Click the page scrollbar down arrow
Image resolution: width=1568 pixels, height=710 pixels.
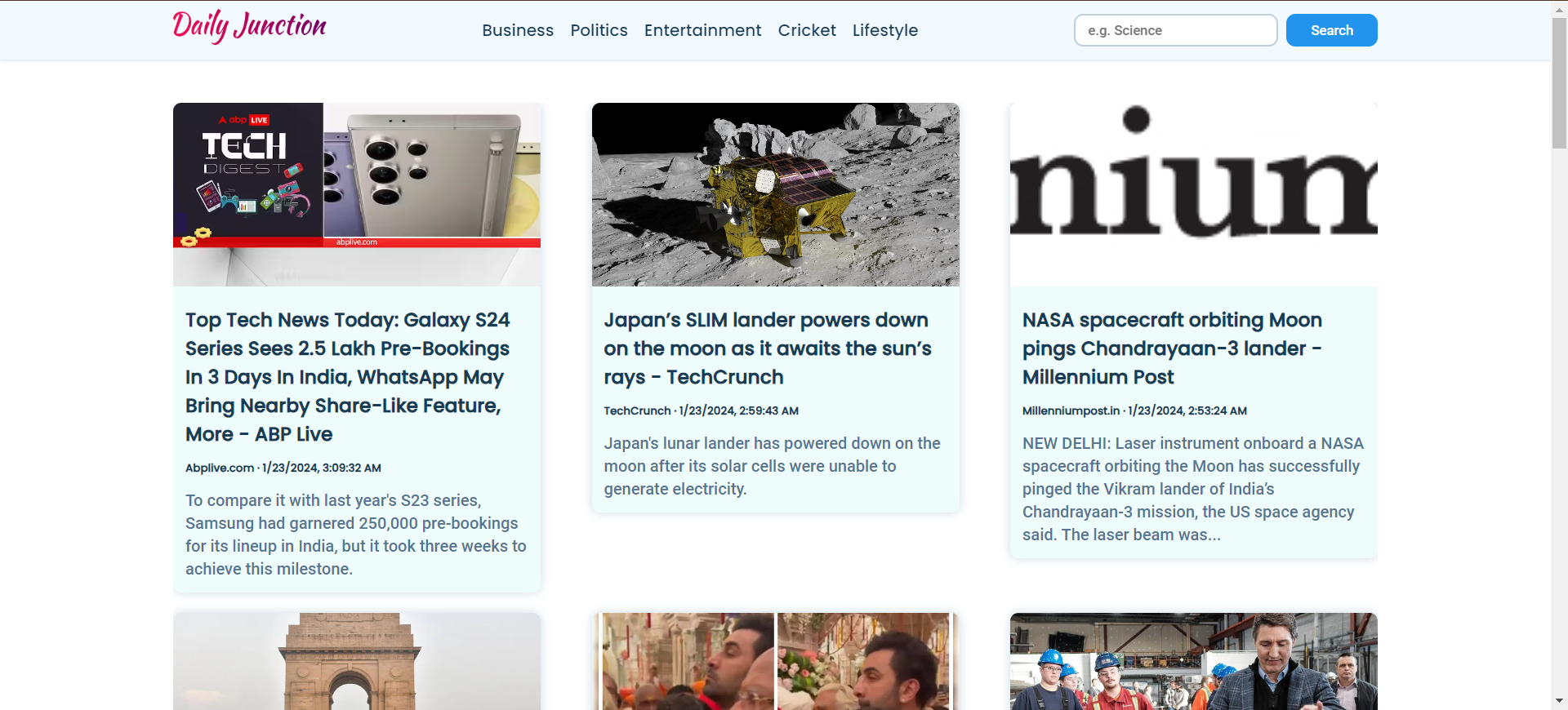point(1560,701)
